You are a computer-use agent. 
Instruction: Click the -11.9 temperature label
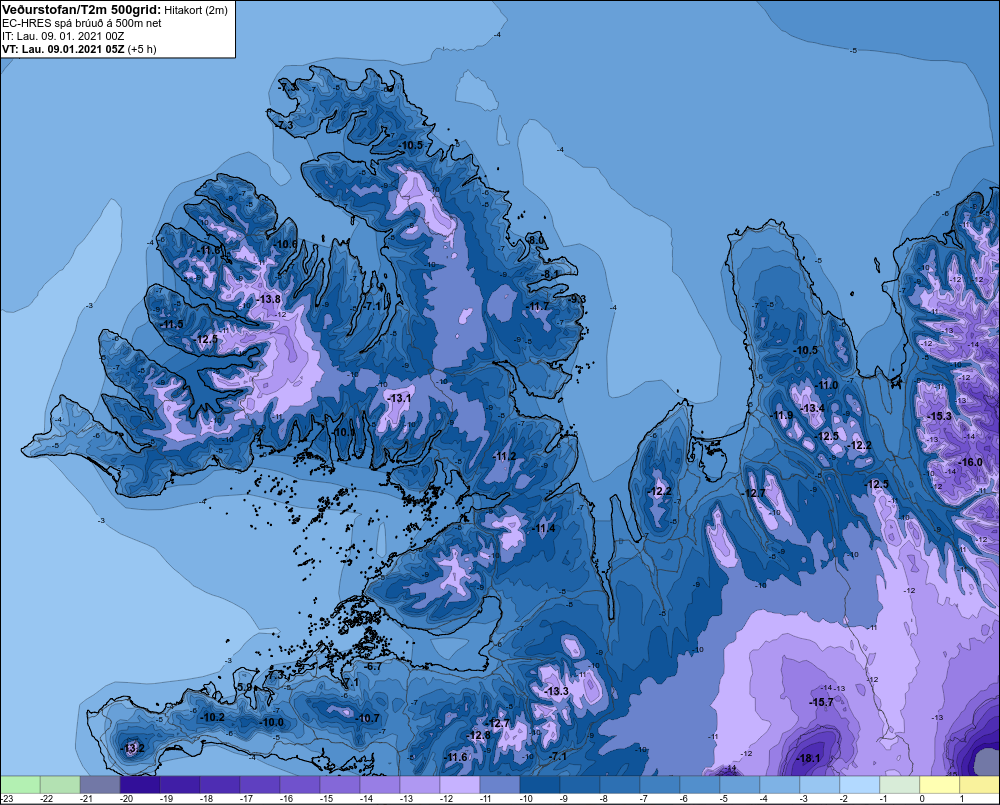pos(782,415)
